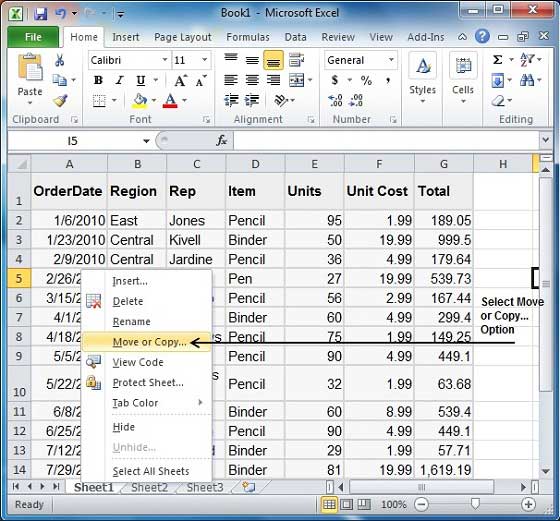Toggle Bottom Align button
This screenshot has height=521, width=560.
point(274,60)
